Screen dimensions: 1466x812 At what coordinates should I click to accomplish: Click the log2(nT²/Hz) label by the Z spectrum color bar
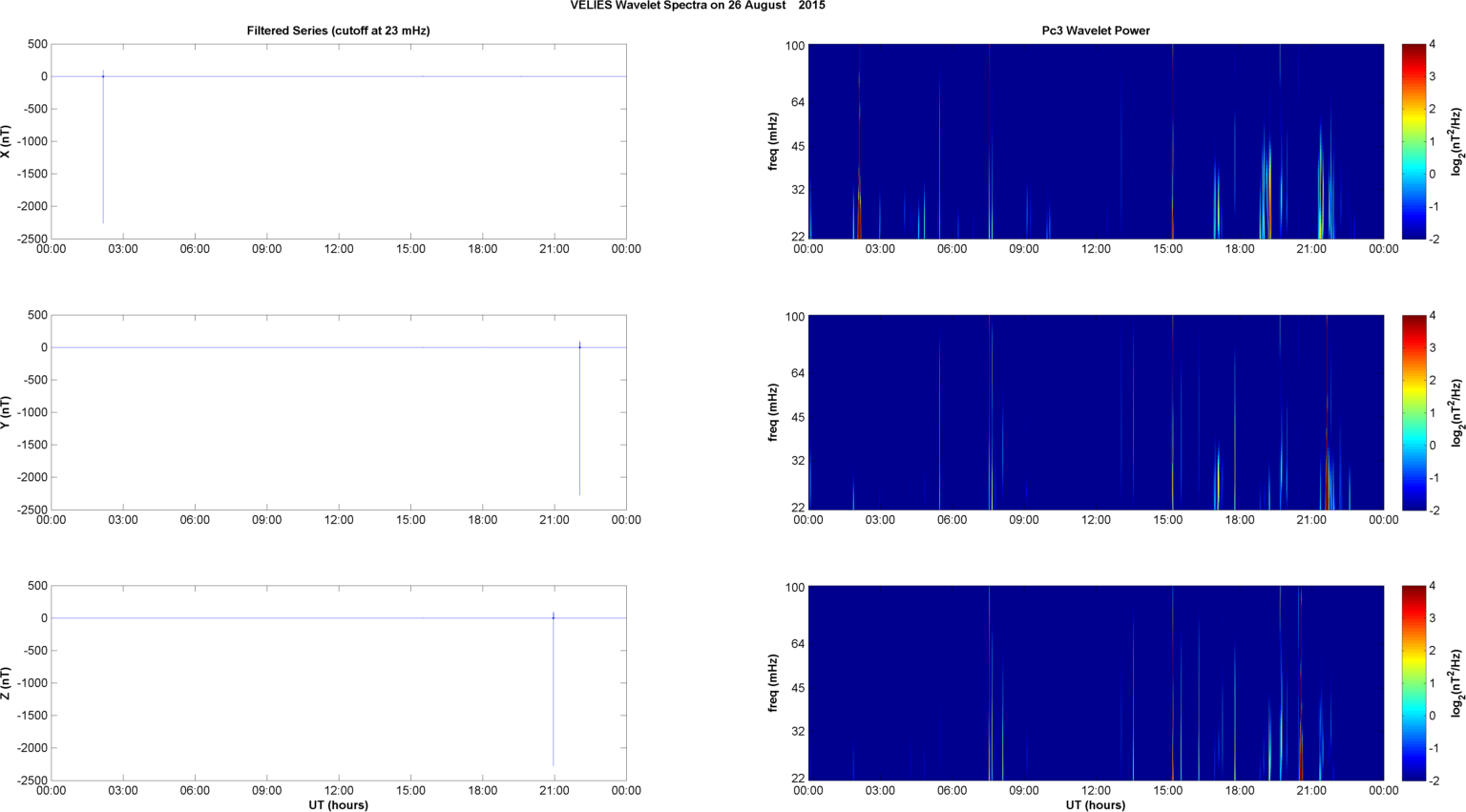[x=1456, y=683]
